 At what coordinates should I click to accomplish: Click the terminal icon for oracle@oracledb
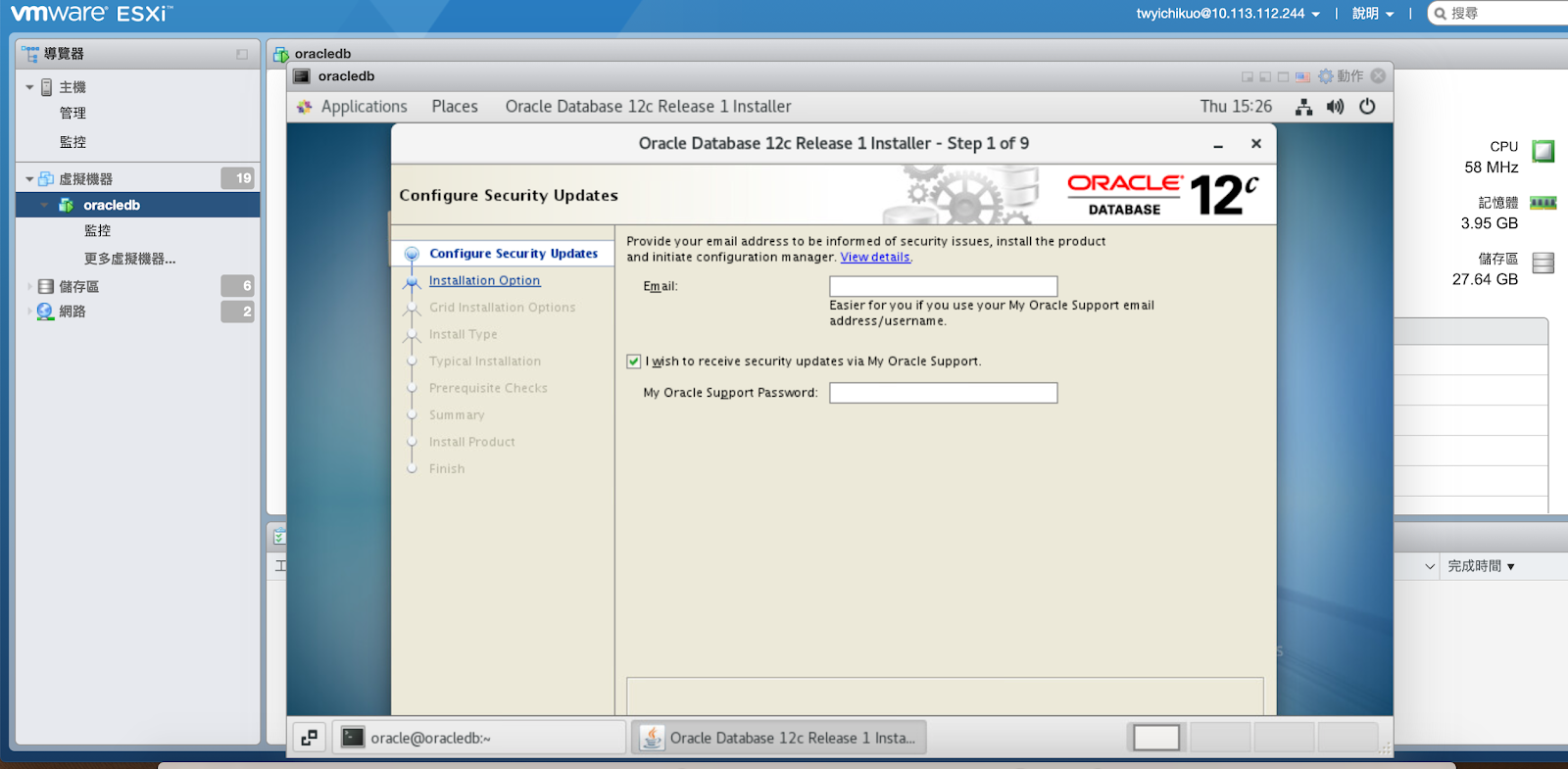click(353, 738)
